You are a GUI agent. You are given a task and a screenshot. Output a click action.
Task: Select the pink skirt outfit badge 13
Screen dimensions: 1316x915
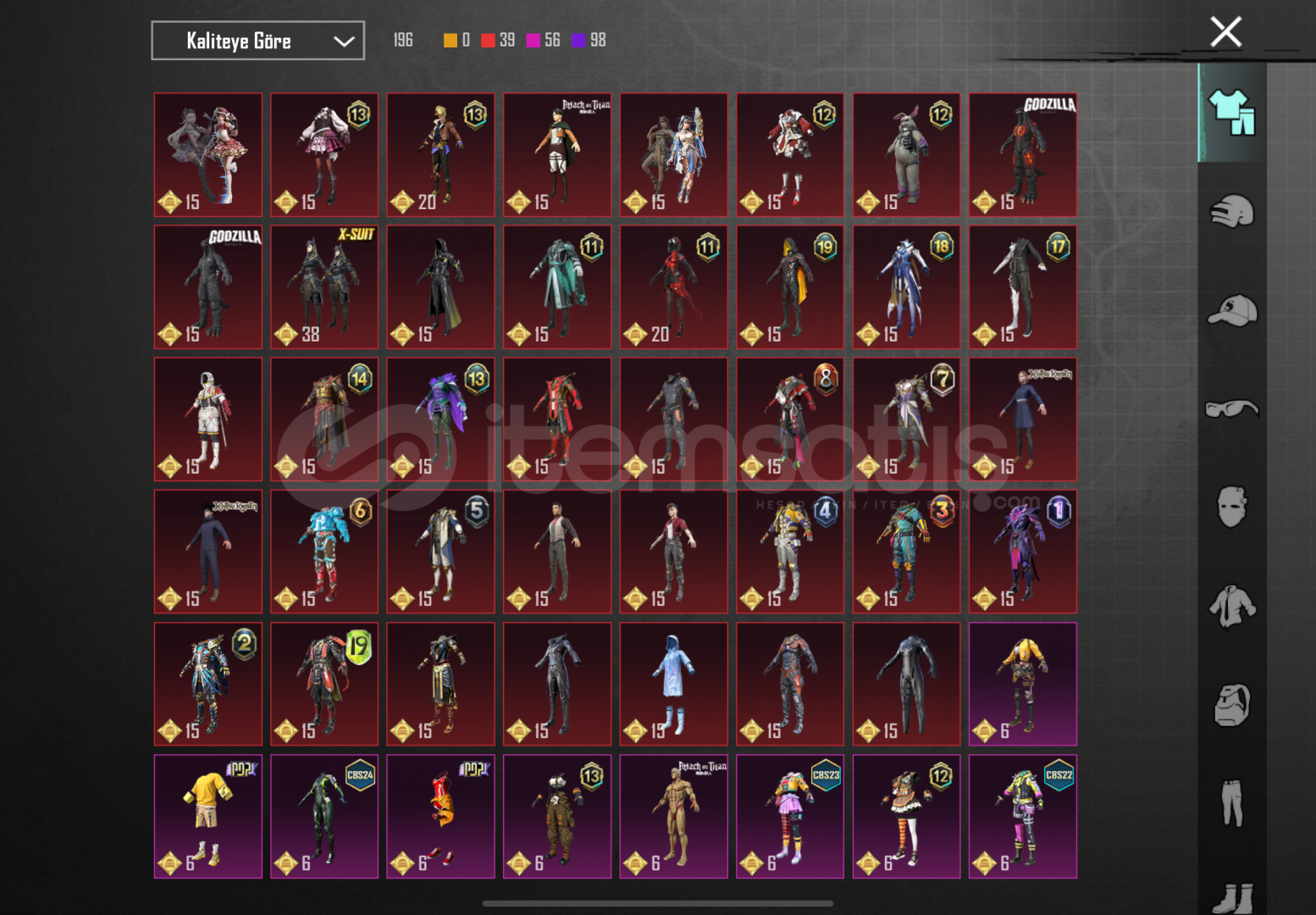click(324, 155)
